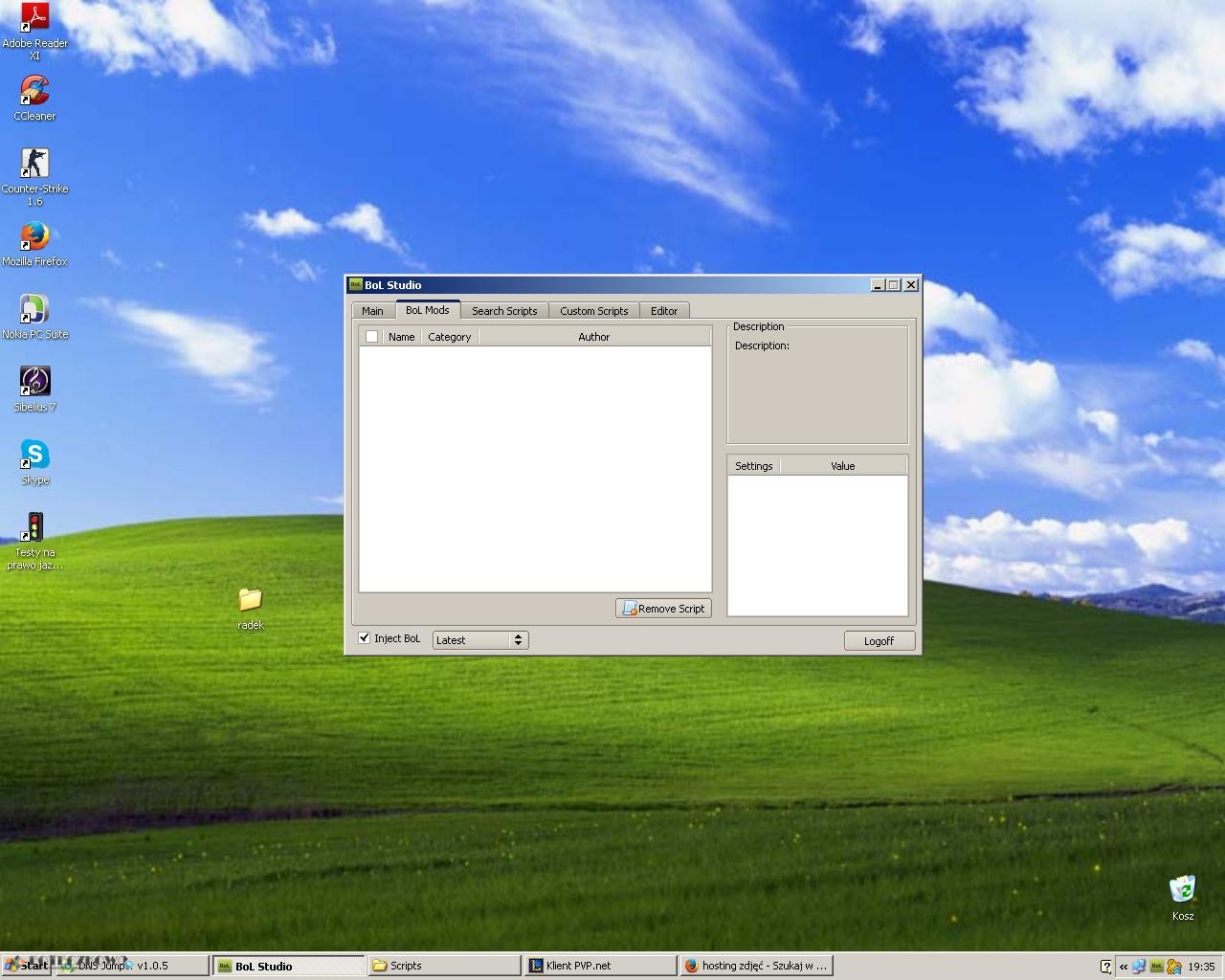
Task: Click the Remove Script button
Action: point(663,609)
